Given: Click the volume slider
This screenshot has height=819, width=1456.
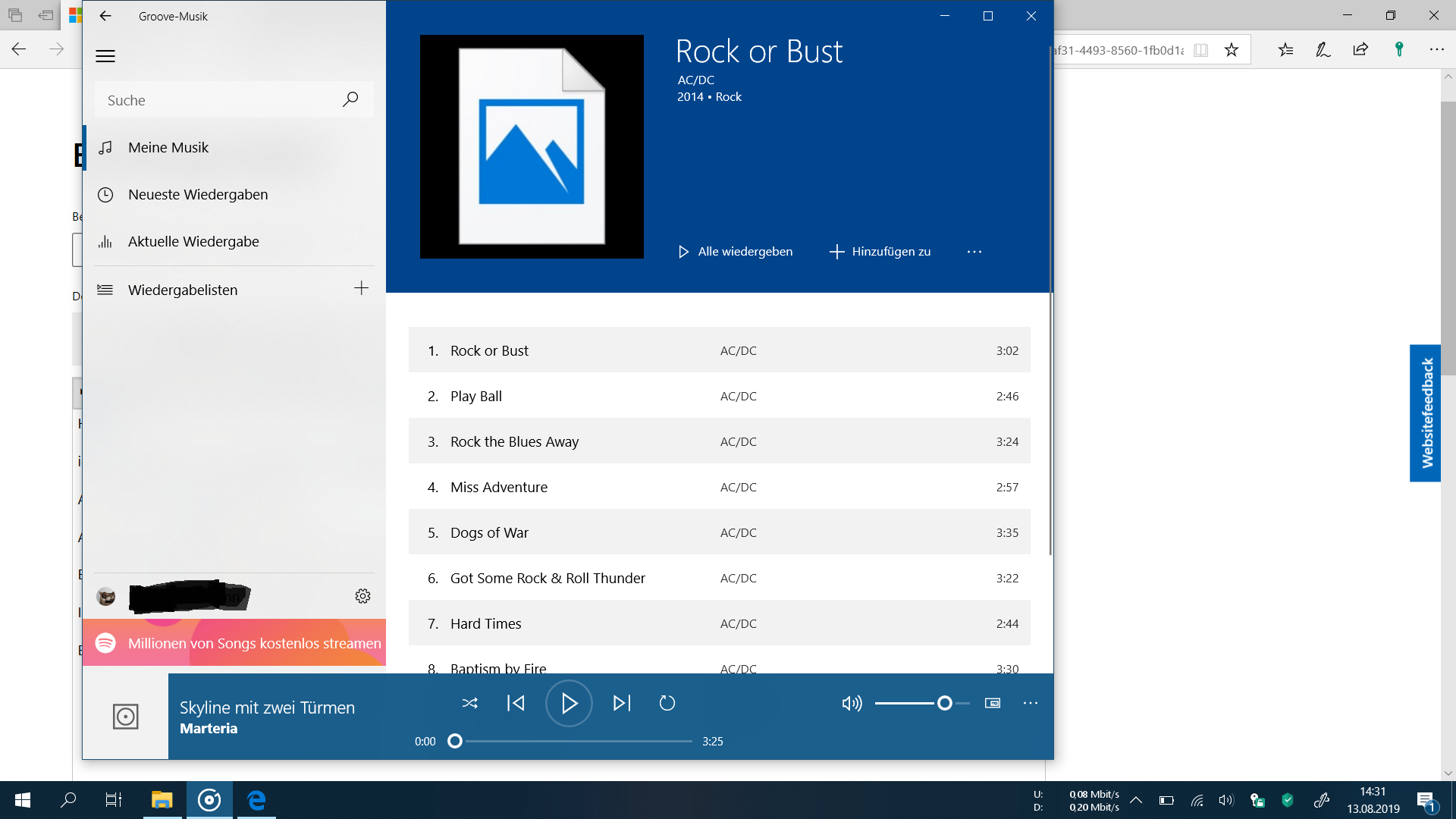Looking at the screenshot, I should click(922, 703).
